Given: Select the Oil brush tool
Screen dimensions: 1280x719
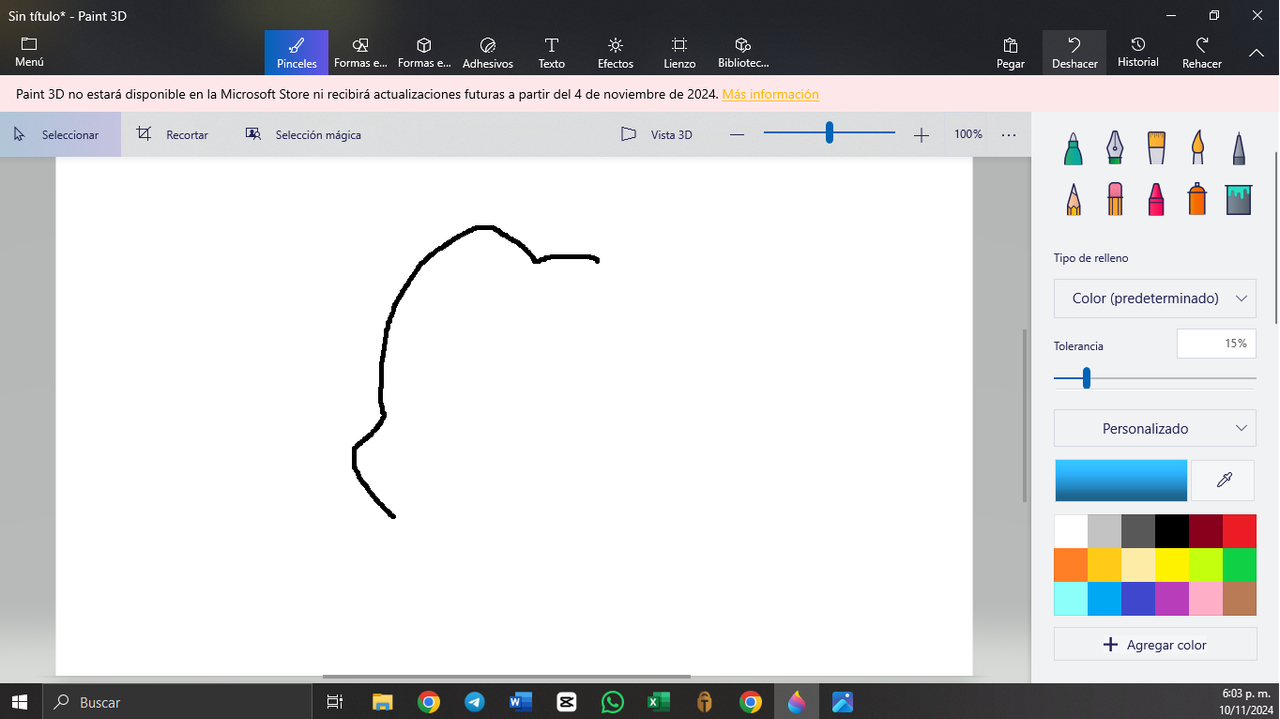Looking at the screenshot, I should (x=1156, y=149).
